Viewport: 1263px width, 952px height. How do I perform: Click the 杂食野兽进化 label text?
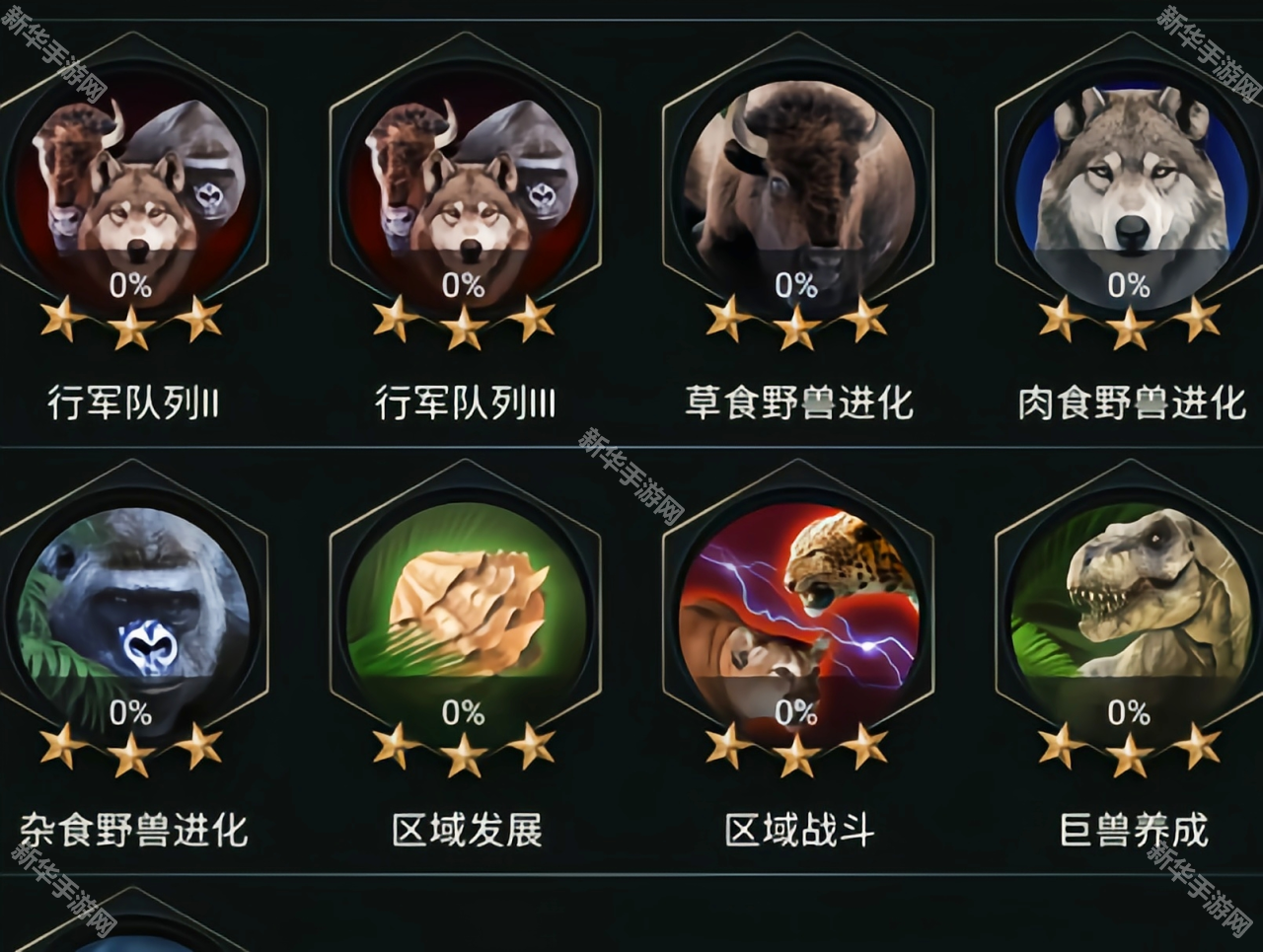click(x=133, y=830)
